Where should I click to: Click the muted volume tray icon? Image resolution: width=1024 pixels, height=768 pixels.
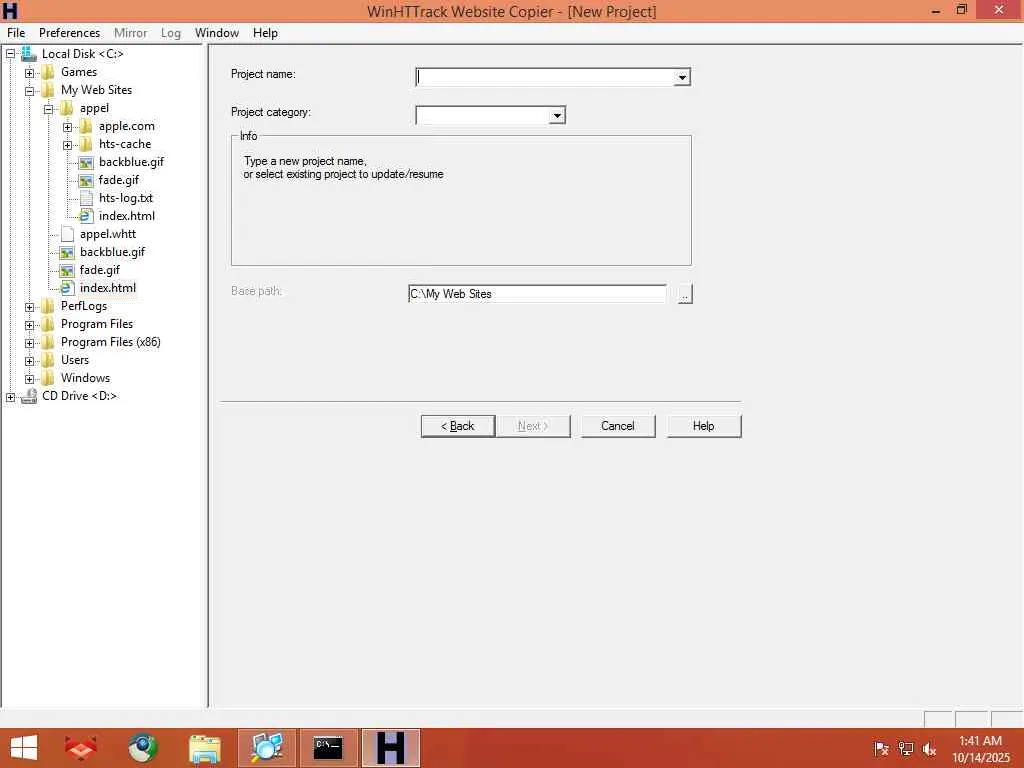(x=930, y=749)
